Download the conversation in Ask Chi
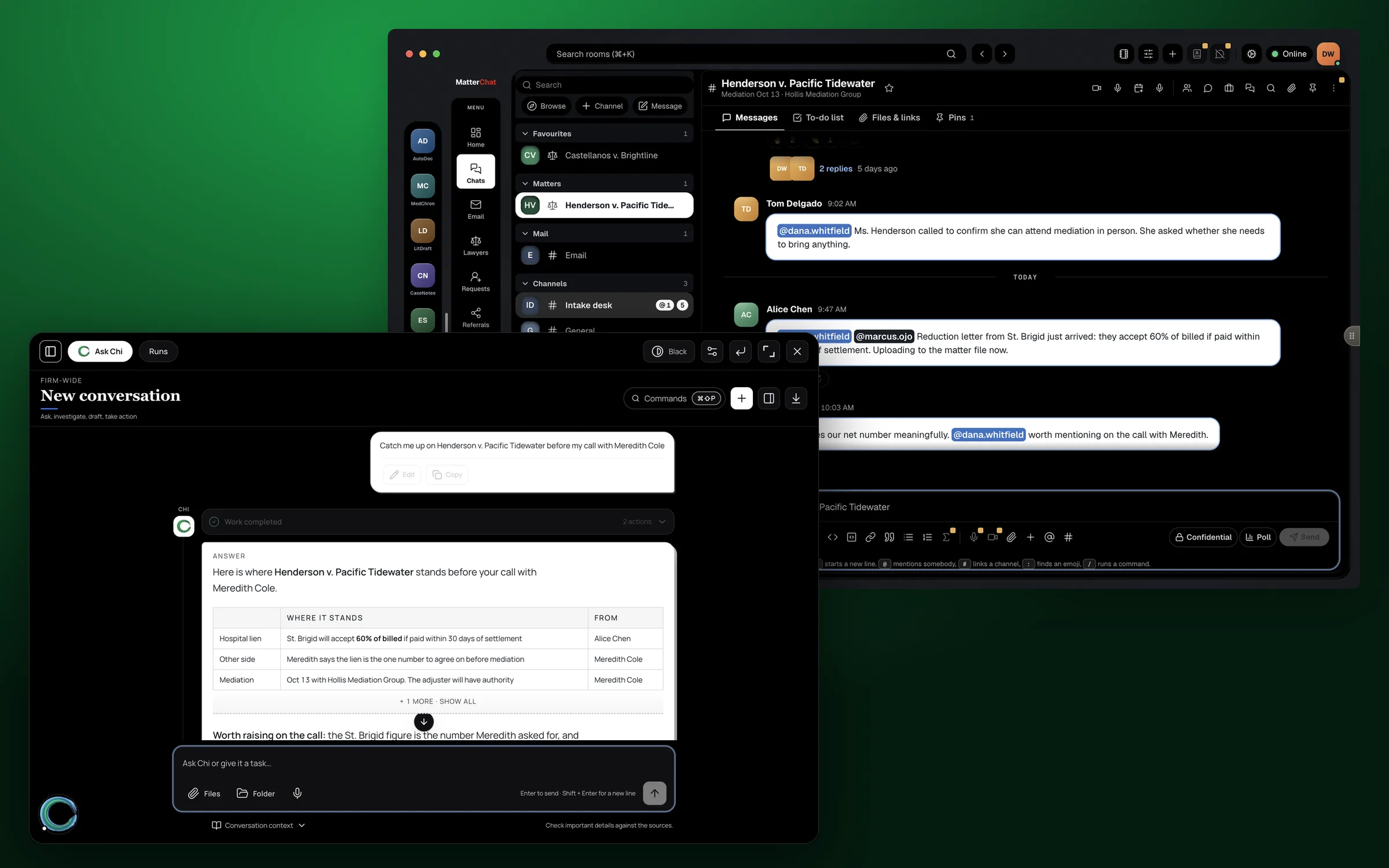Image resolution: width=1389 pixels, height=868 pixels. point(796,398)
